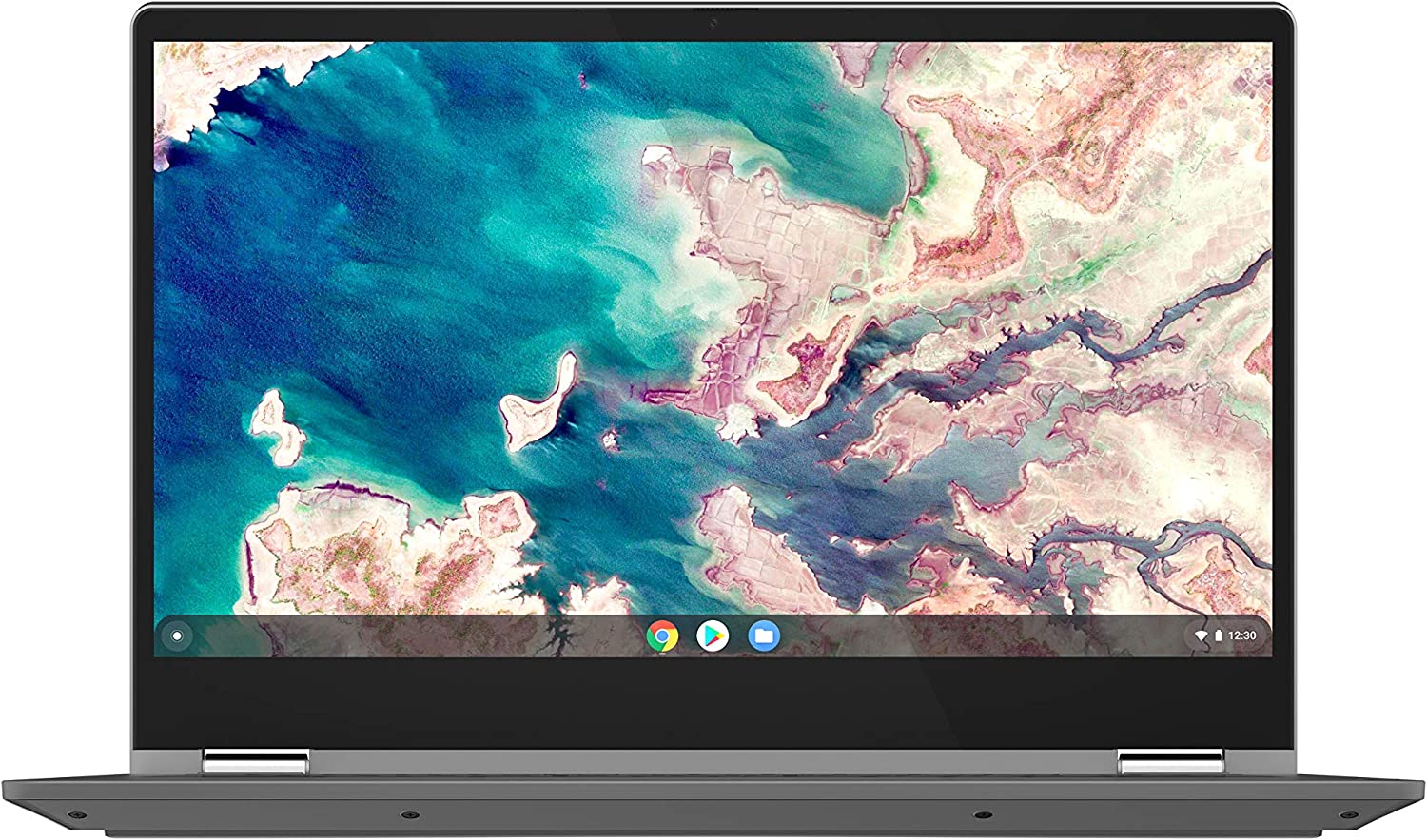Open the Google Play Store app
The height and width of the screenshot is (840, 1427).
pyautogui.click(x=713, y=635)
